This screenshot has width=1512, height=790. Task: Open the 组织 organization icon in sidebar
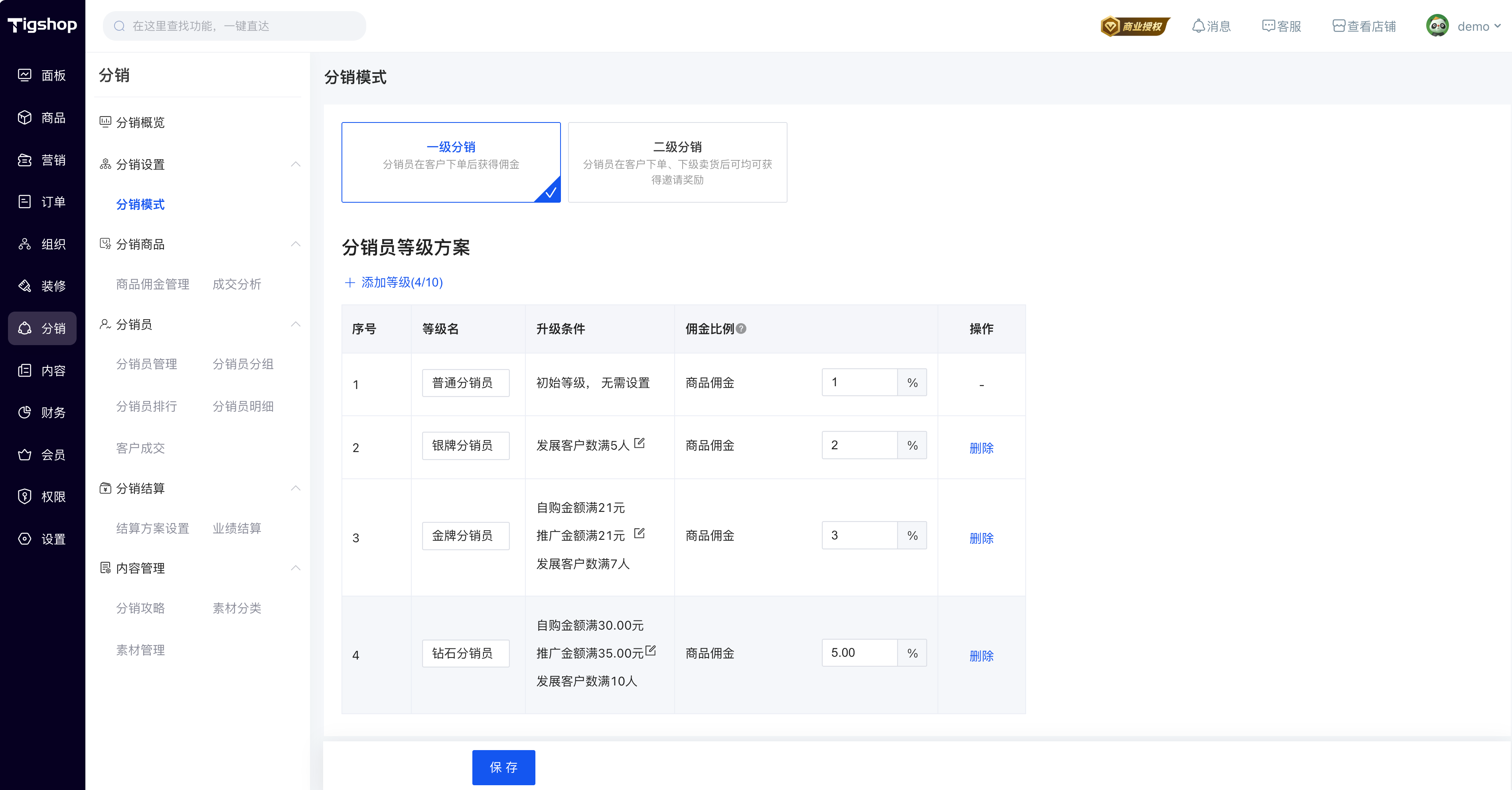coord(25,244)
